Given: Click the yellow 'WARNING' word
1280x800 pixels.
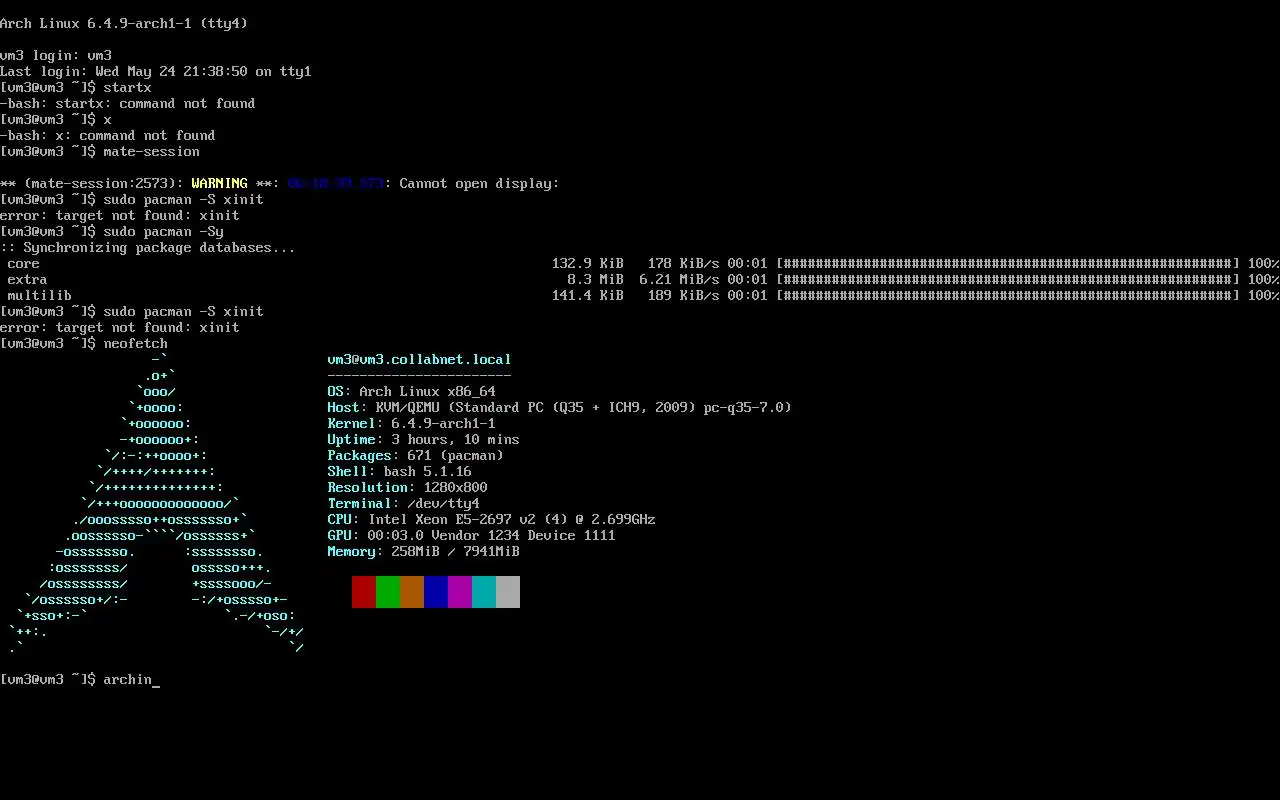Looking at the screenshot, I should pyautogui.click(x=220, y=183).
